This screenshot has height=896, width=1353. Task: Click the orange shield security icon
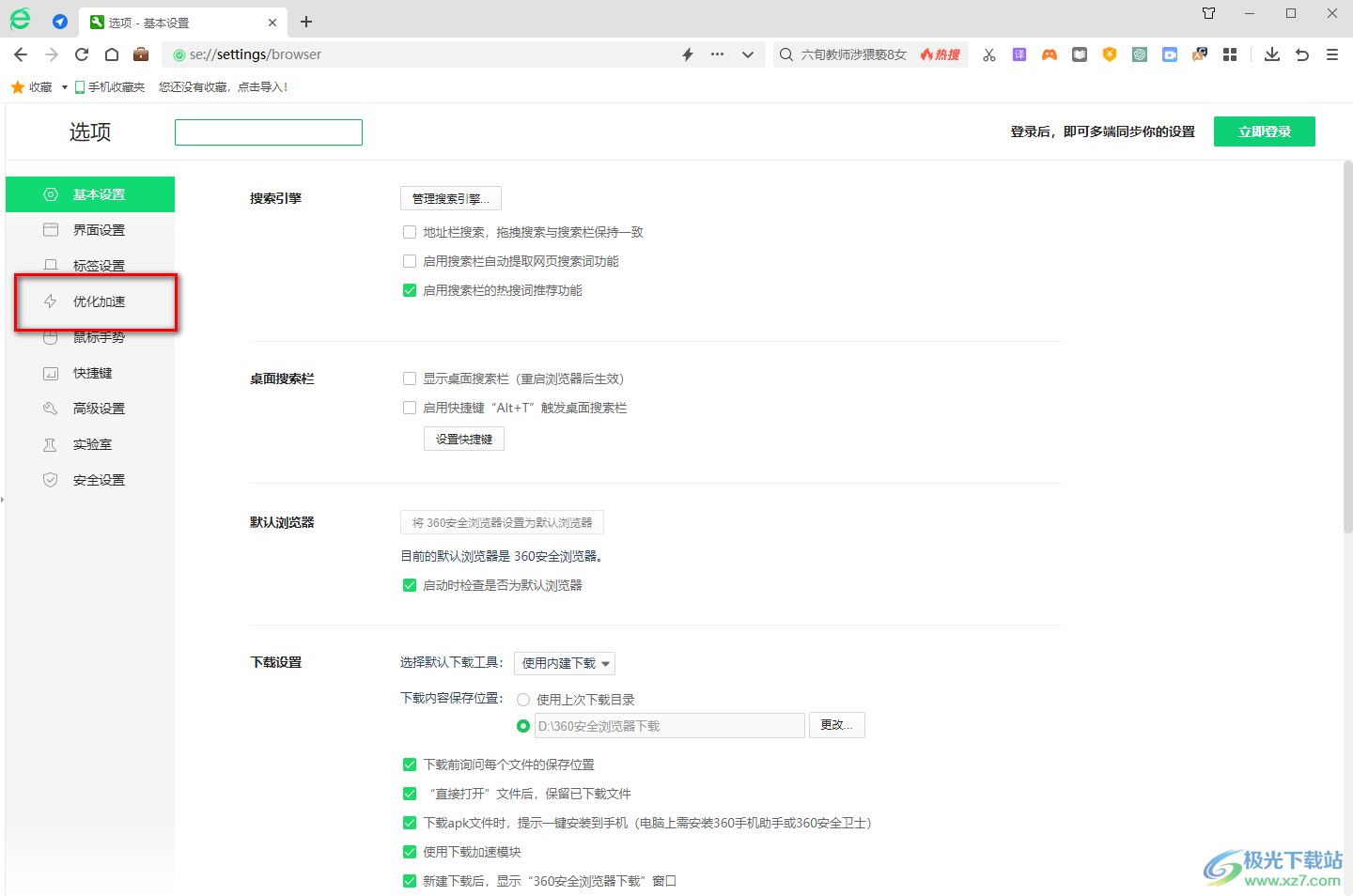point(1110,54)
